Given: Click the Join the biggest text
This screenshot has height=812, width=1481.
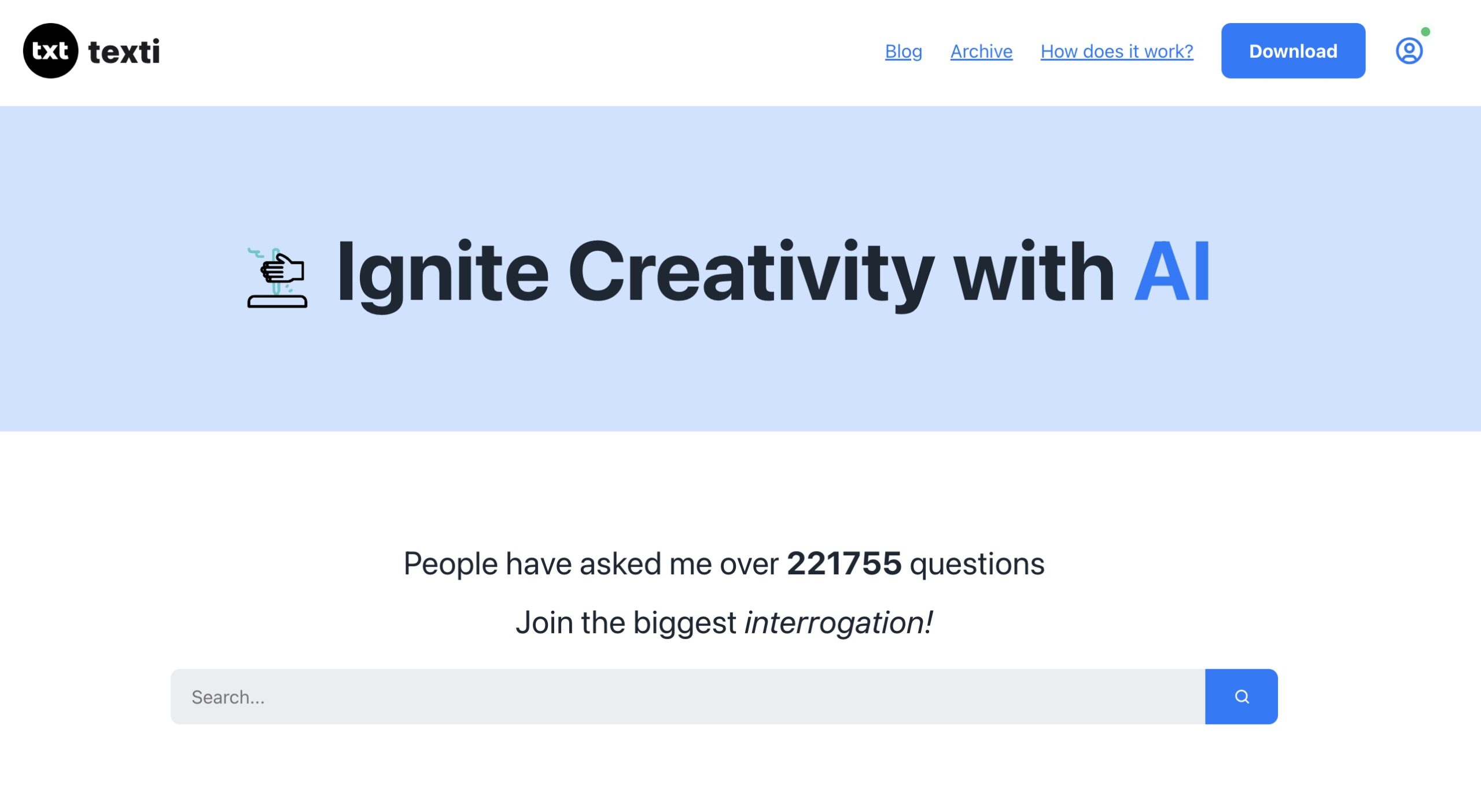Looking at the screenshot, I should (626, 622).
